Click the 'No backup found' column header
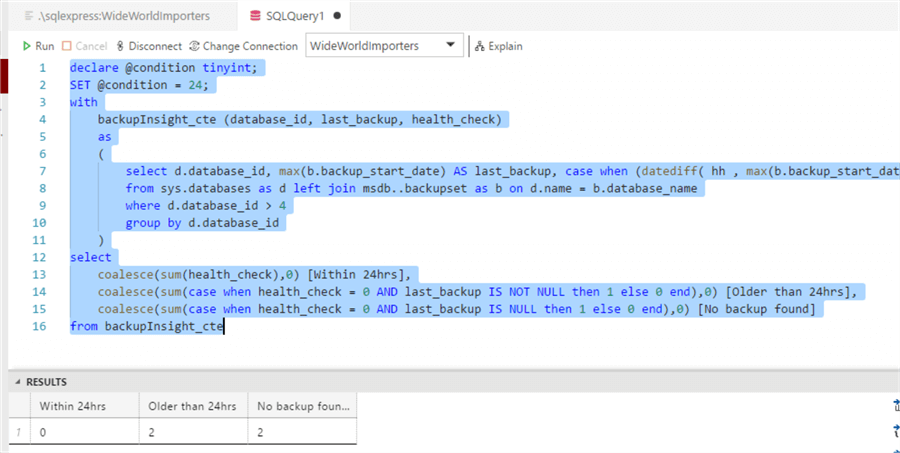The height and width of the screenshot is (453, 900). (303, 406)
